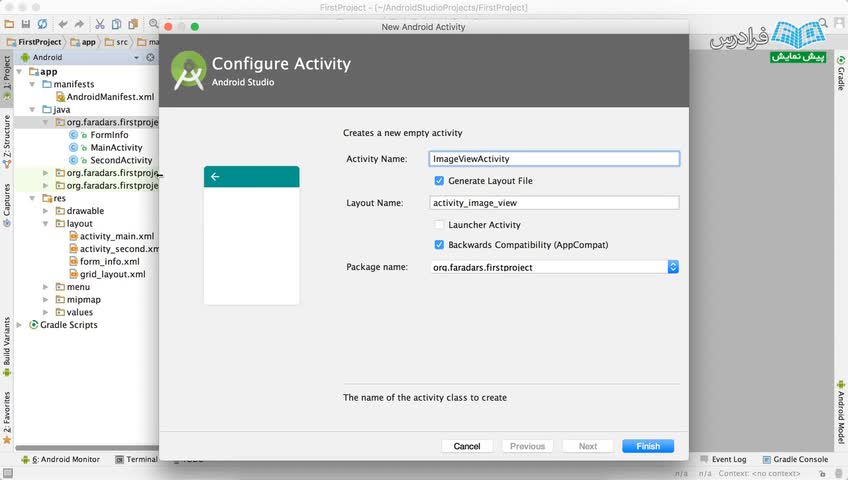Collapse the manifests folder
Screen dimensions: 848x480
(x=32, y=84)
